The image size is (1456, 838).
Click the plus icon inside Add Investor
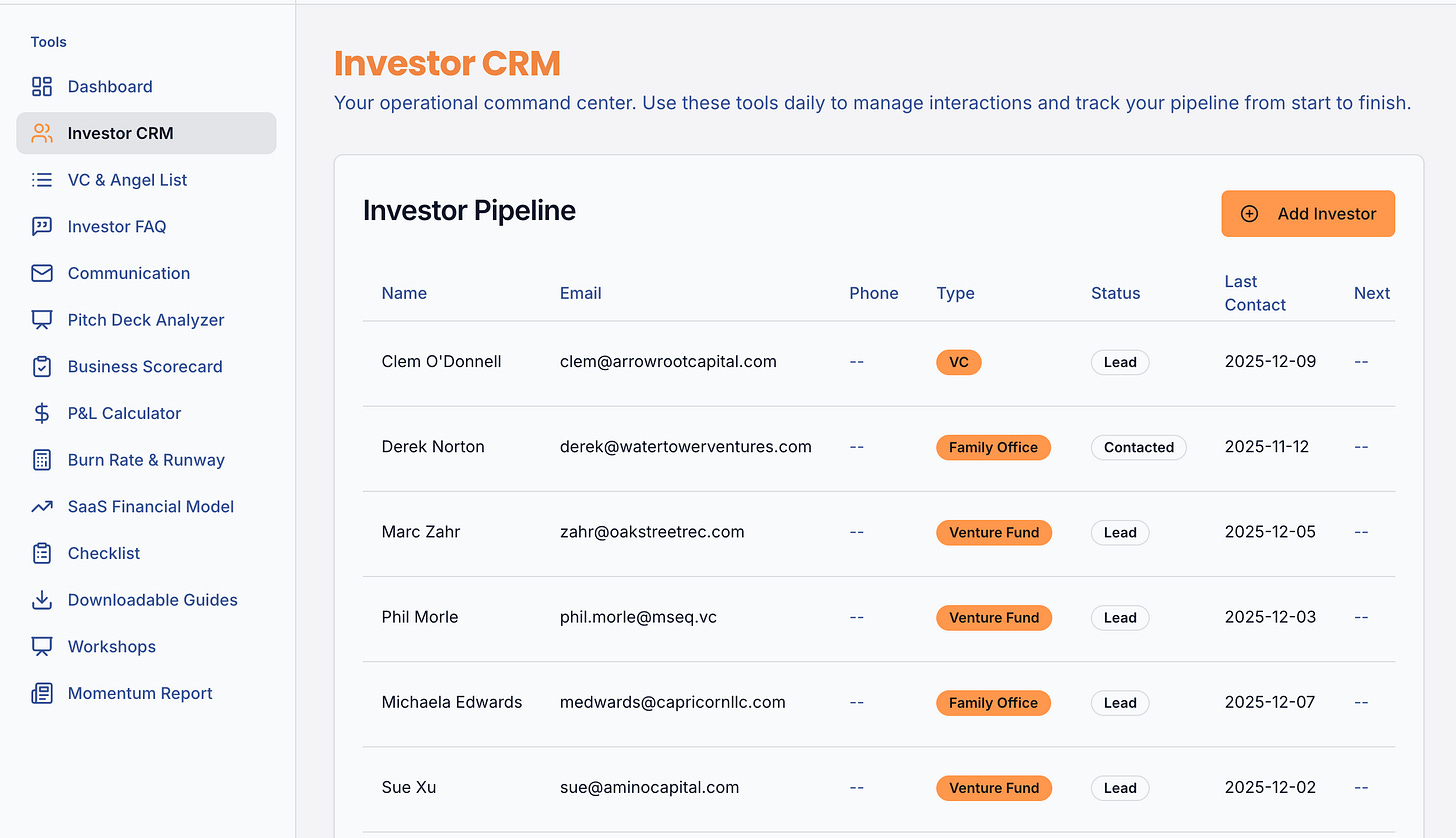(1249, 213)
